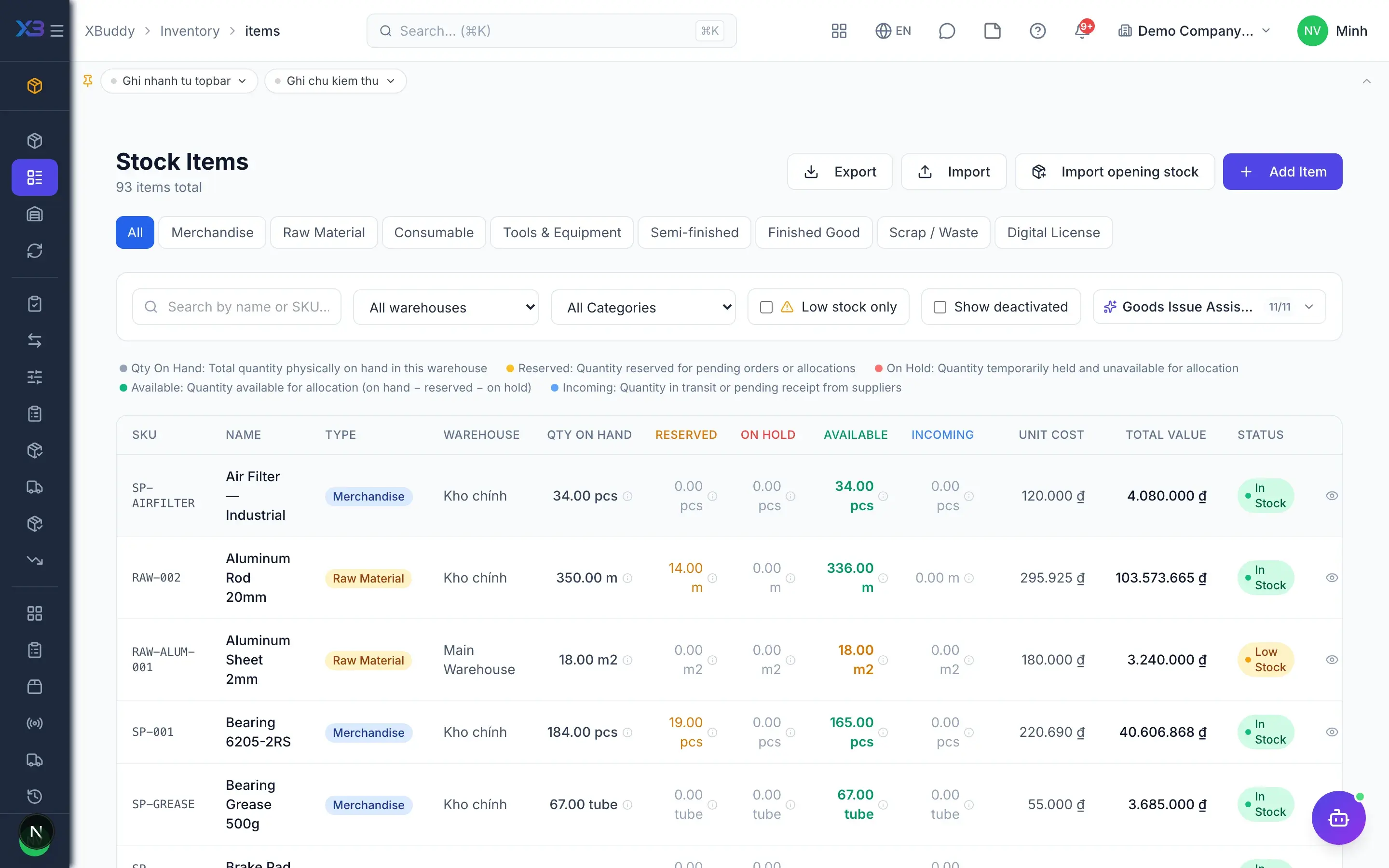Open the Demo Company switcher

(1195, 30)
